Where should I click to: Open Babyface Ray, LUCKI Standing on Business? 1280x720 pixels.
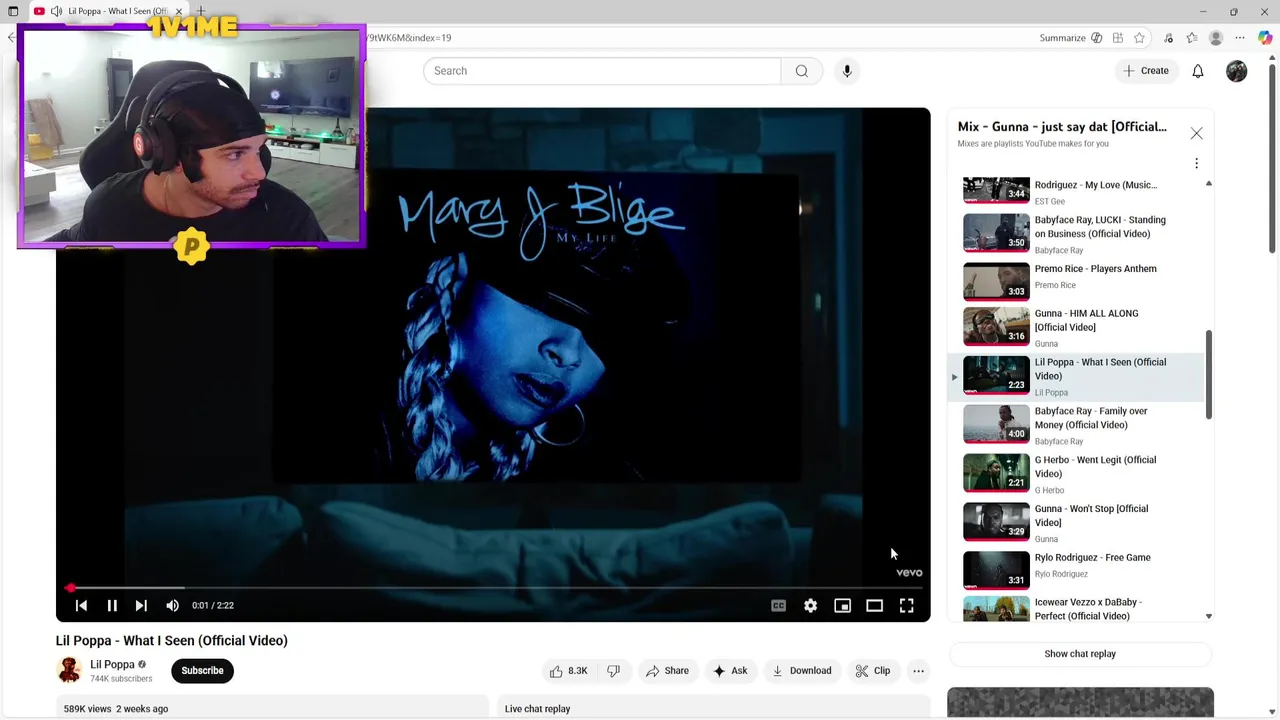(x=1076, y=234)
